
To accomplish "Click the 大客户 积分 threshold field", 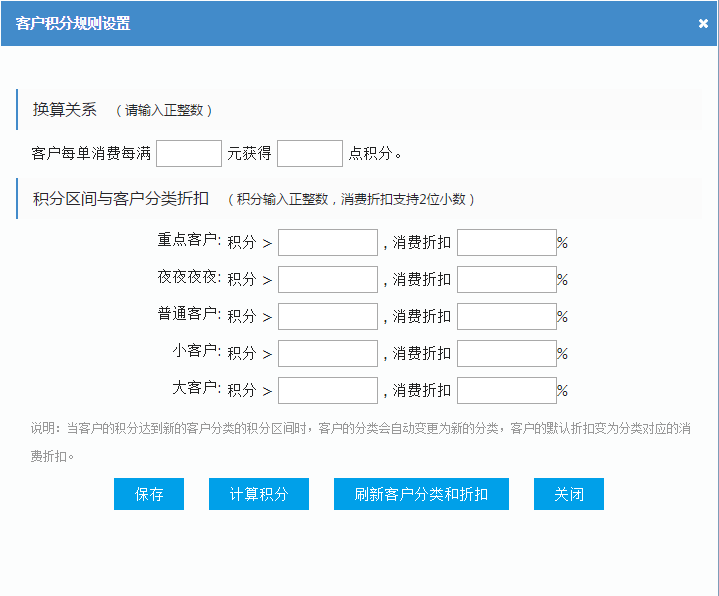I will [328, 391].
